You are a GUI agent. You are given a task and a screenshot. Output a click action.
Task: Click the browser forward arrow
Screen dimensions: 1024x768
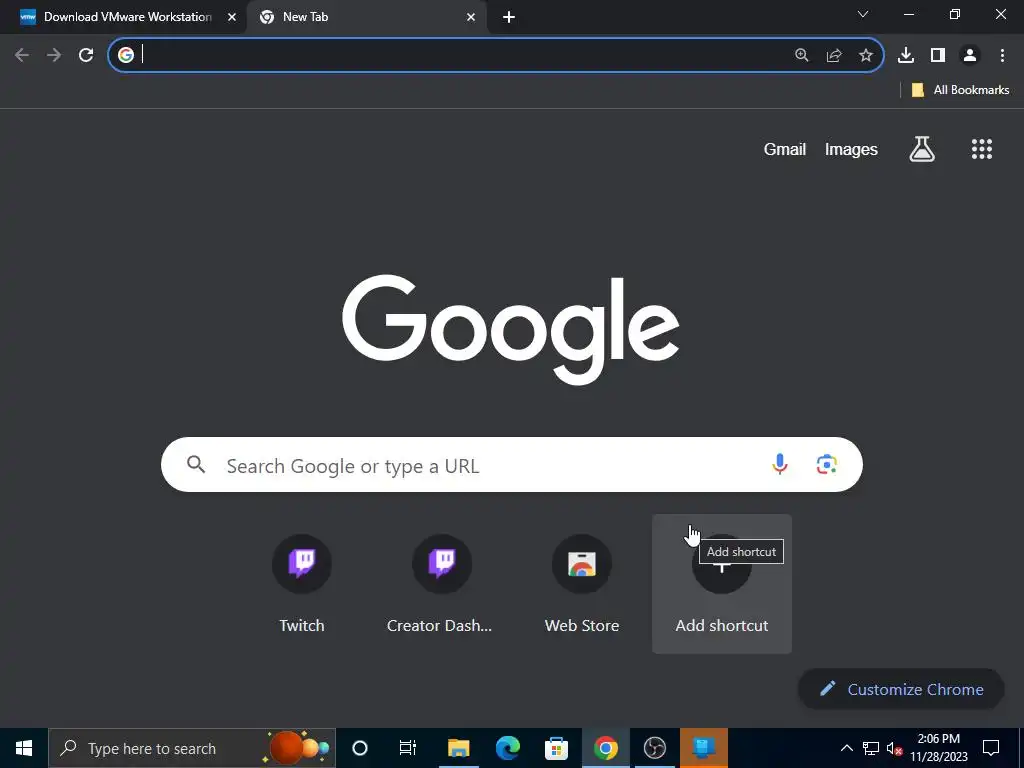(x=54, y=55)
